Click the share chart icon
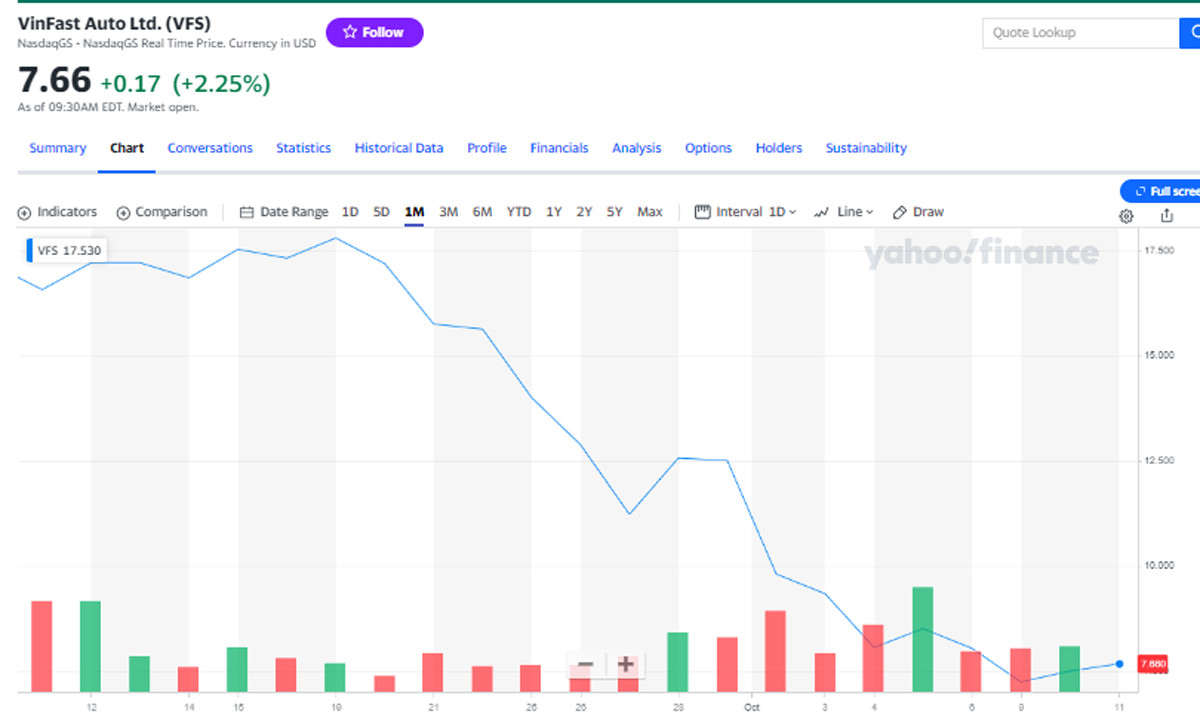Viewport: 1200px width, 714px height. coord(1166,216)
